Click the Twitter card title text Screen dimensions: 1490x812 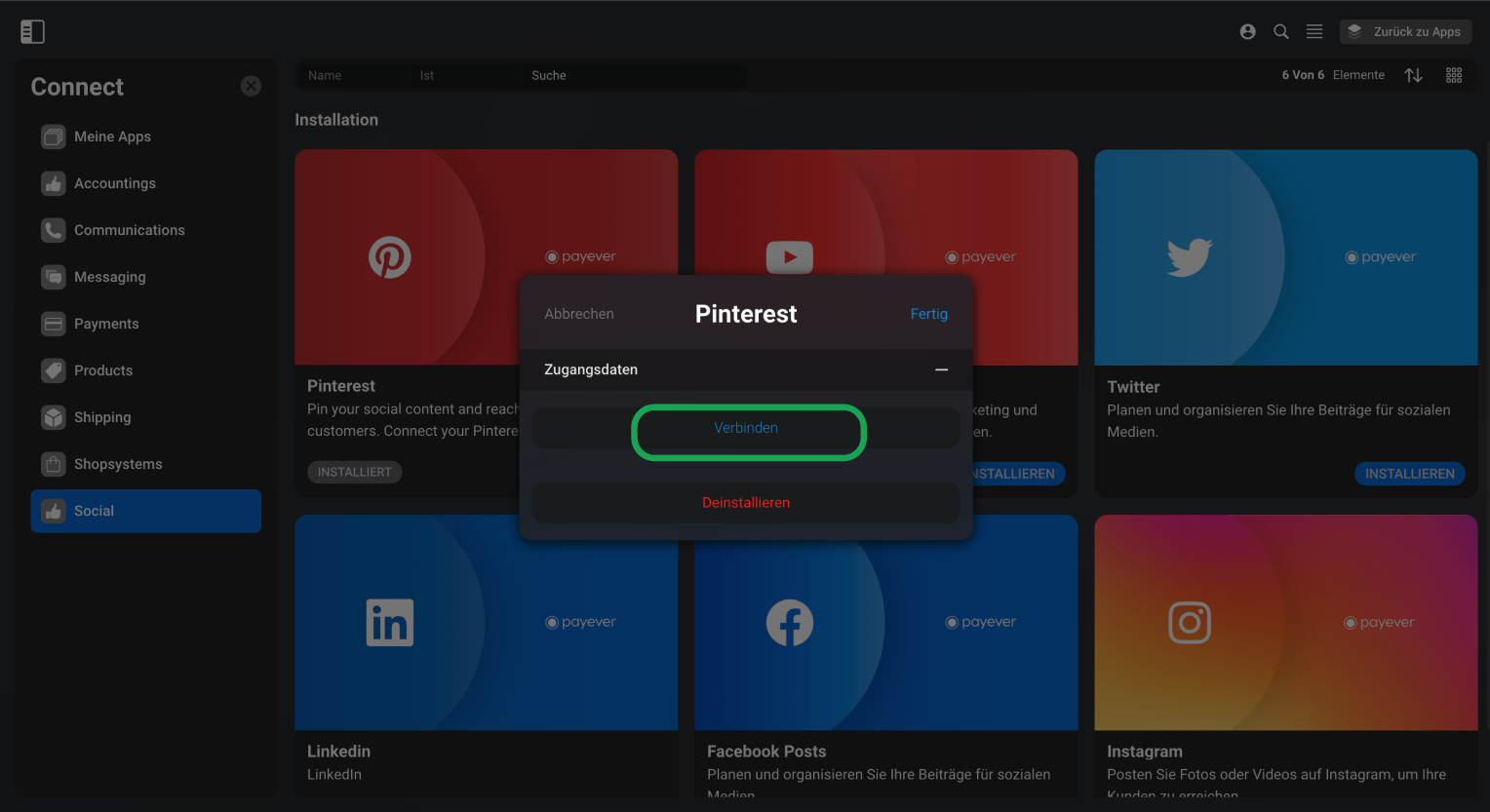(x=1133, y=387)
